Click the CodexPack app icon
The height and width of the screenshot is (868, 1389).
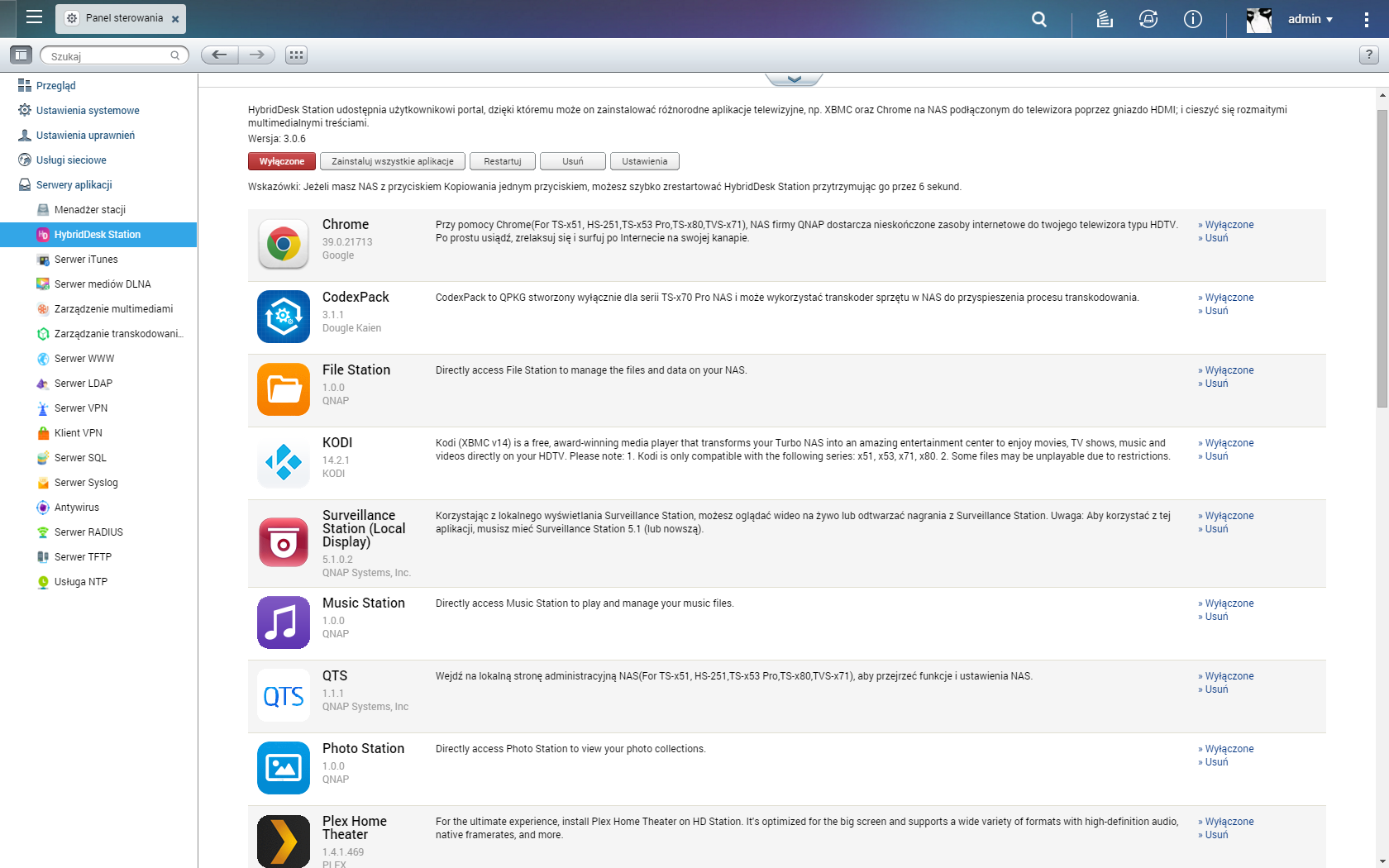[x=284, y=317]
